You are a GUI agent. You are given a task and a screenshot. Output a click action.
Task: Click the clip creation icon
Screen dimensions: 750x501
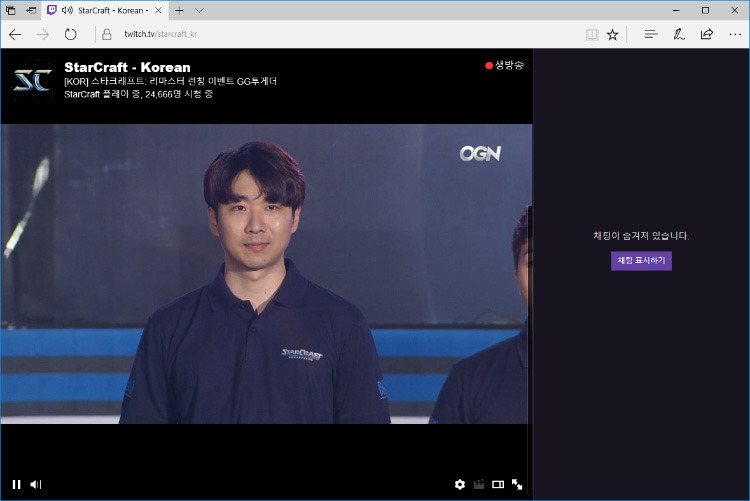coord(478,484)
